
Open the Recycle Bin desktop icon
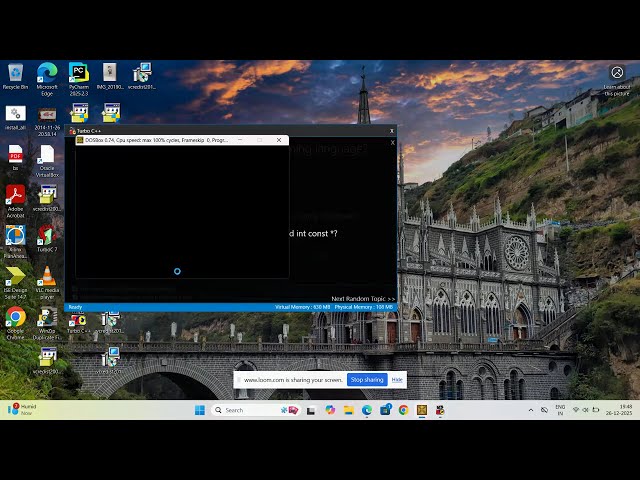15,74
